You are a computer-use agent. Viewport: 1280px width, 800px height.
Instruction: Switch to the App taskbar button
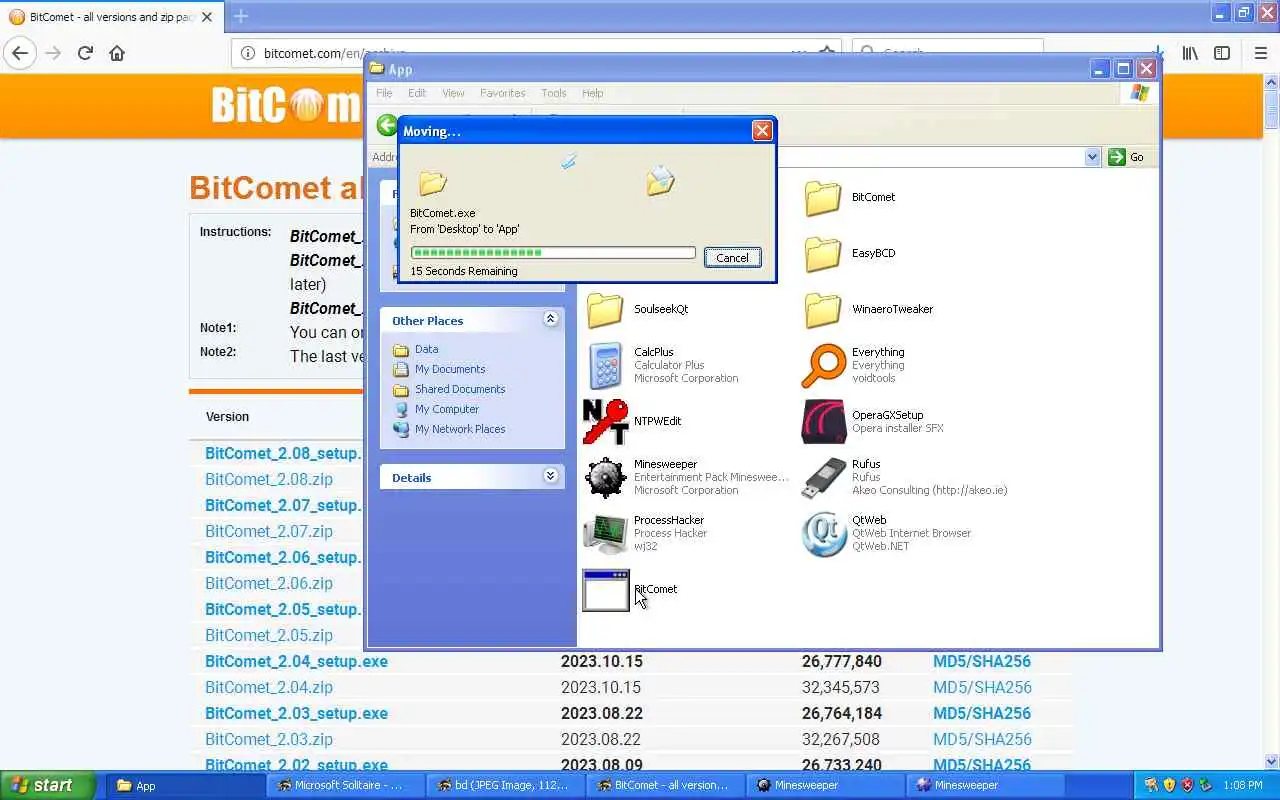point(185,785)
